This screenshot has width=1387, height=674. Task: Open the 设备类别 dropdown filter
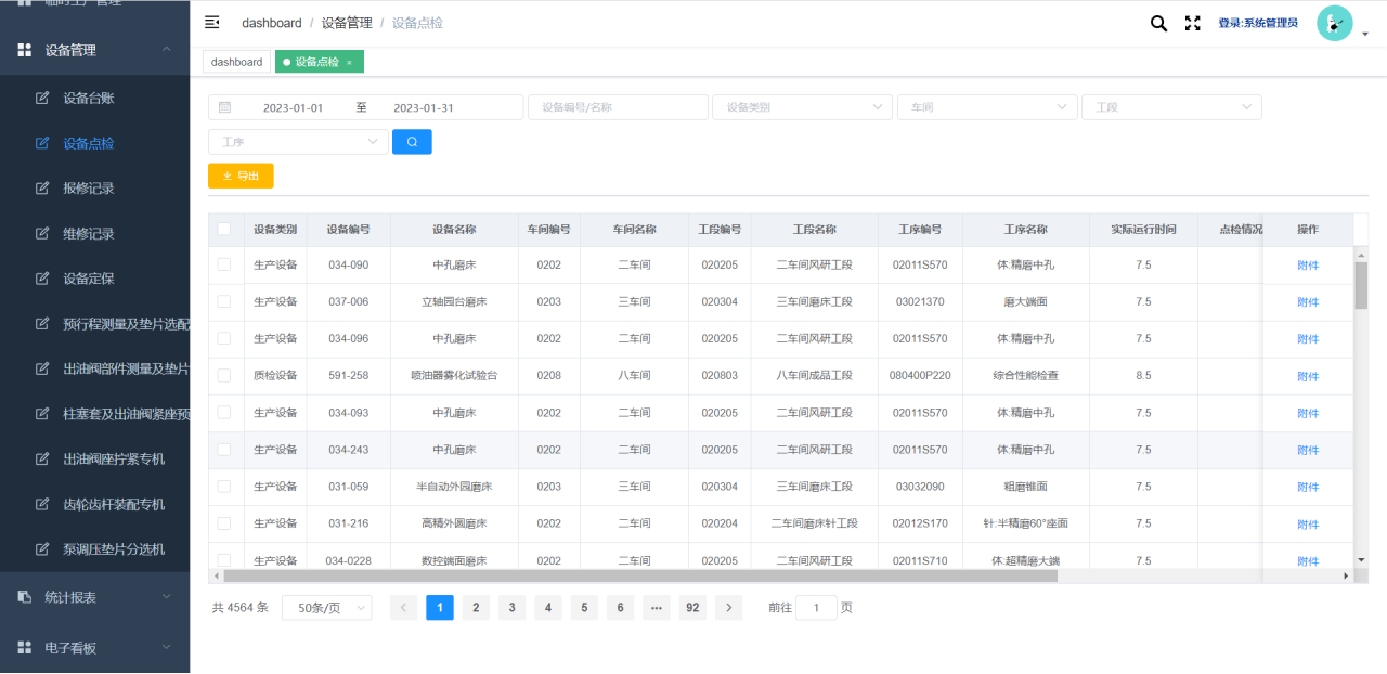(802, 107)
